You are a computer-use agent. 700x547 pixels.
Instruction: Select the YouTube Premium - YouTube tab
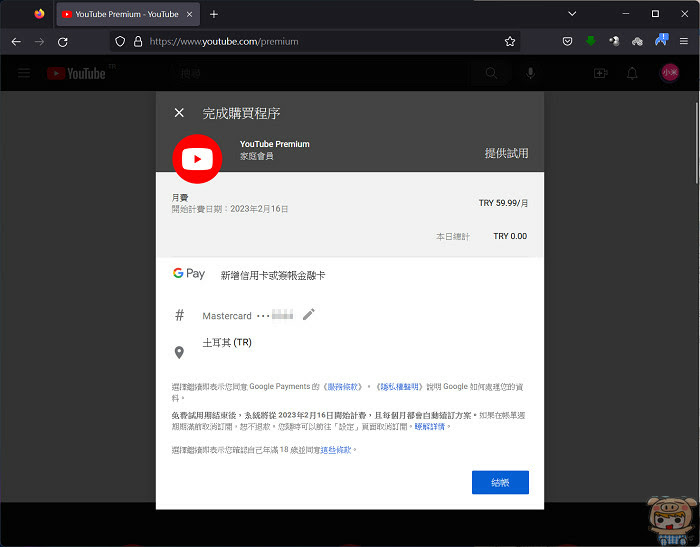point(128,14)
